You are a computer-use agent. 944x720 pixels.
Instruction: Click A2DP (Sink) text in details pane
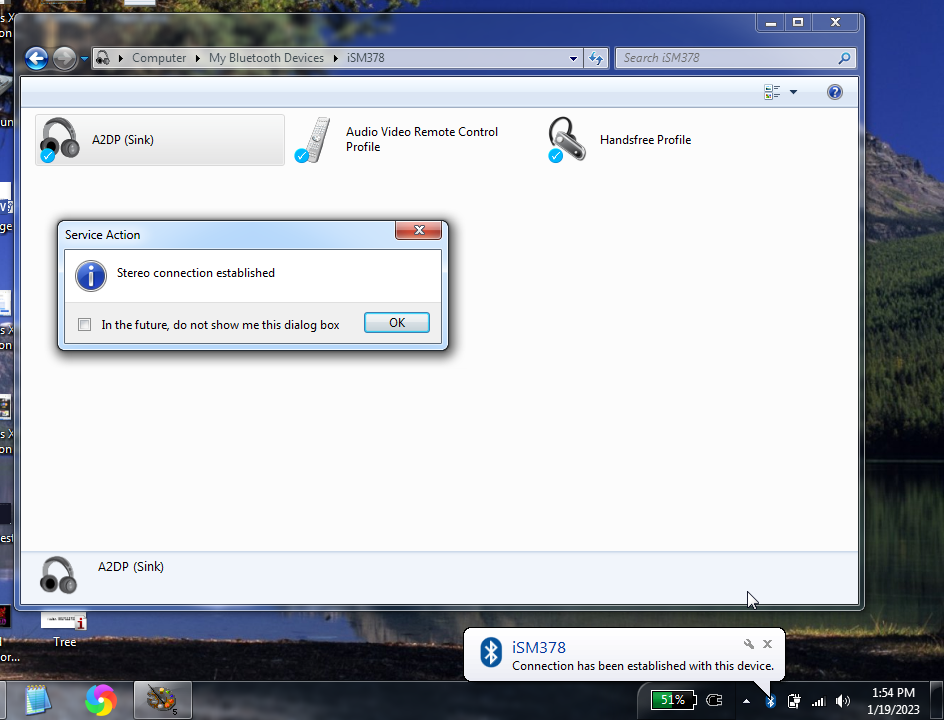[131, 566]
